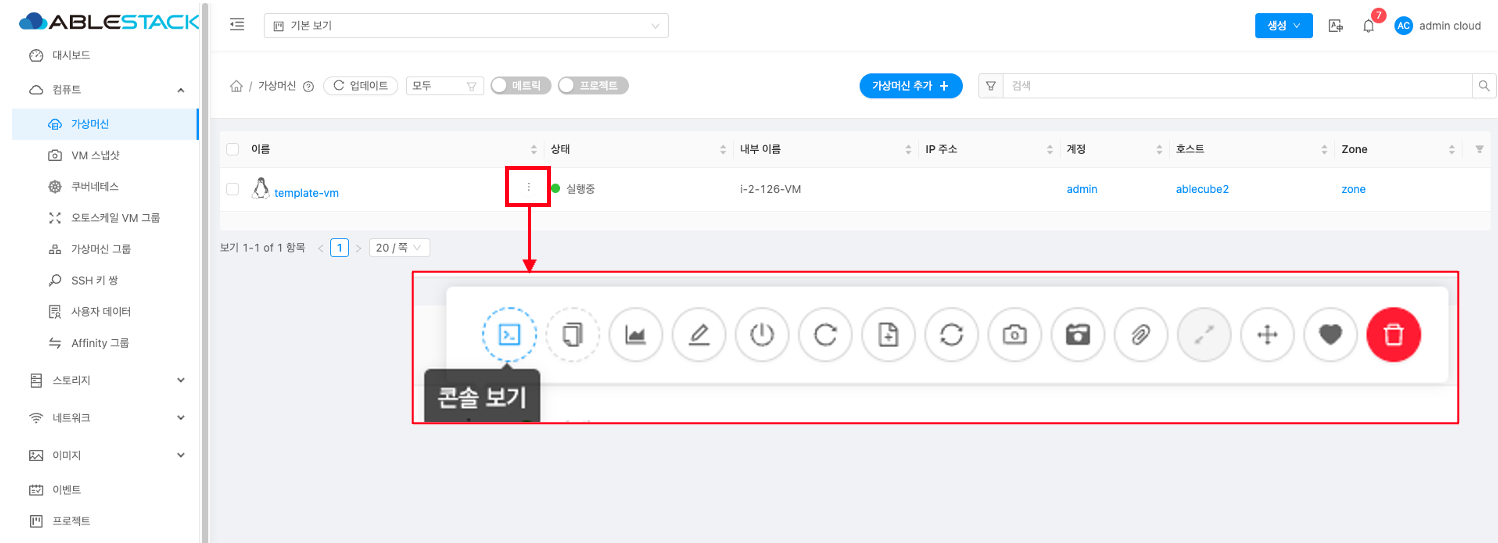Open the metrics chart icon in the action bar
The height and width of the screenshot is (543, 1498).
636,335
